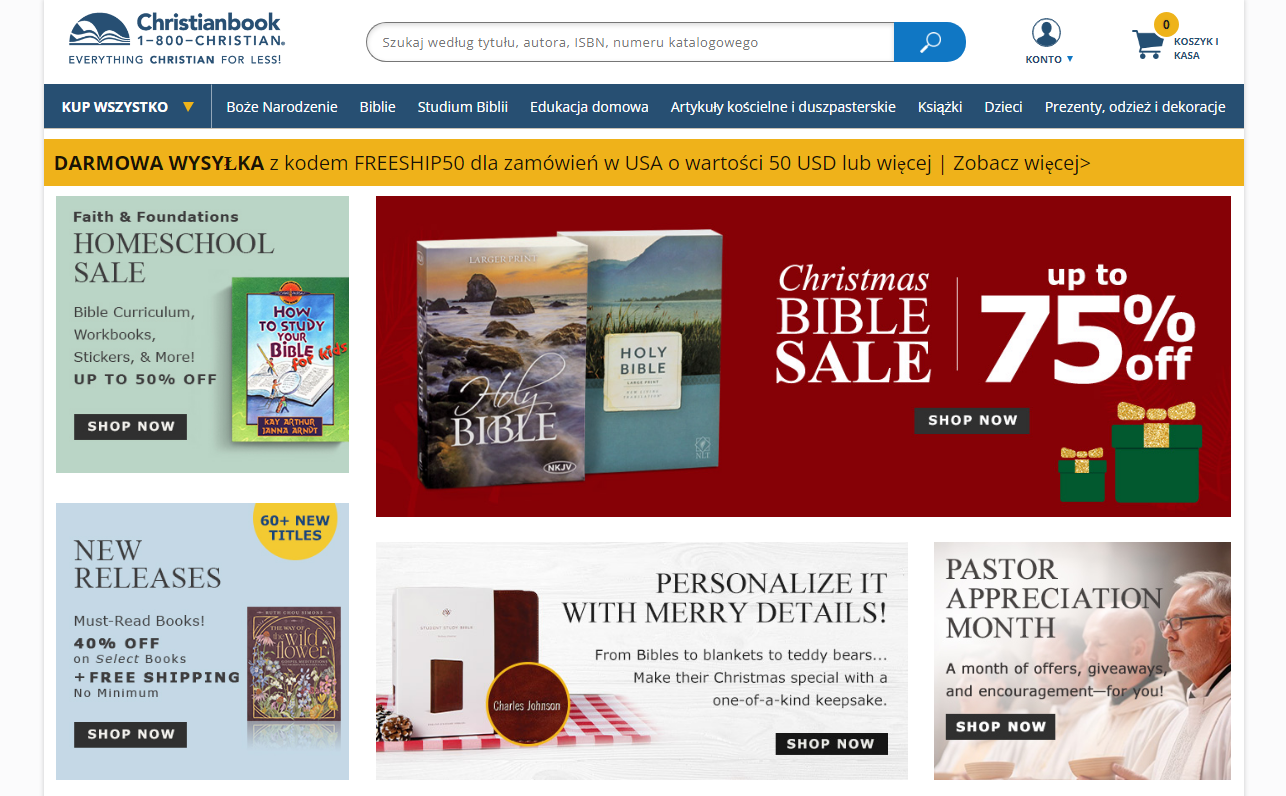Screen dimensions: 1286x796
Task: Click Shop Now under New Releases
Action: (130, 734)
